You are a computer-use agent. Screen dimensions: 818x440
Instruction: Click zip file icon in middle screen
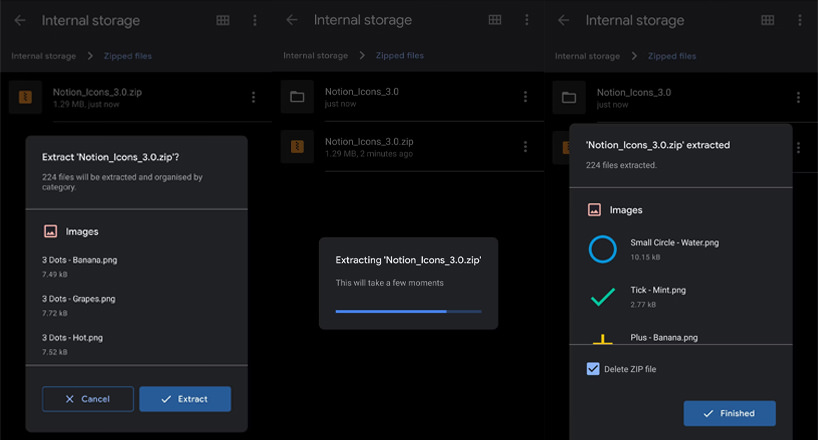(x=297, y=147)
